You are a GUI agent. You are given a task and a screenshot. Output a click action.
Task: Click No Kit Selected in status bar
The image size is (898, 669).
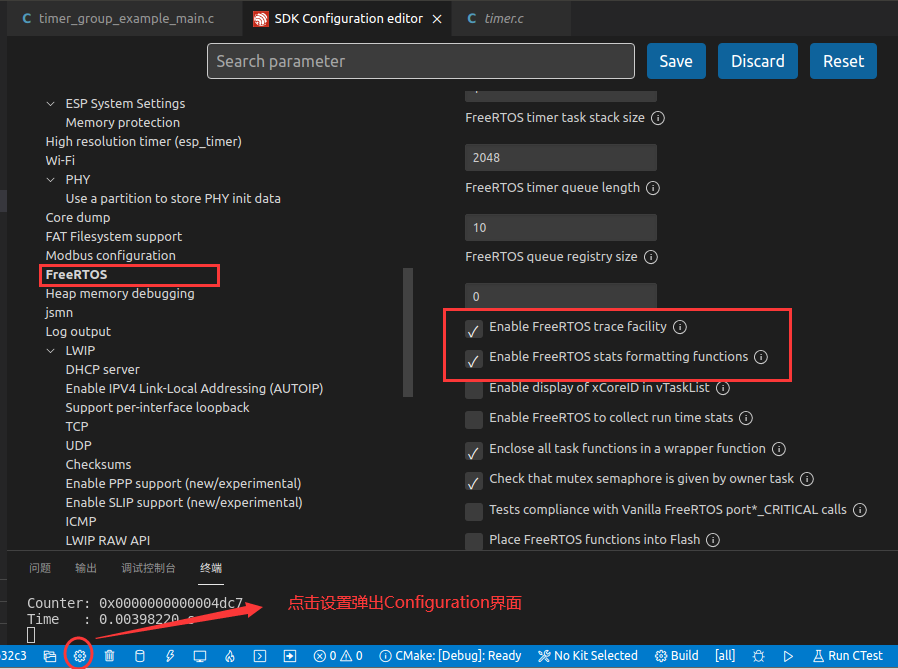[x=588, y=656]
